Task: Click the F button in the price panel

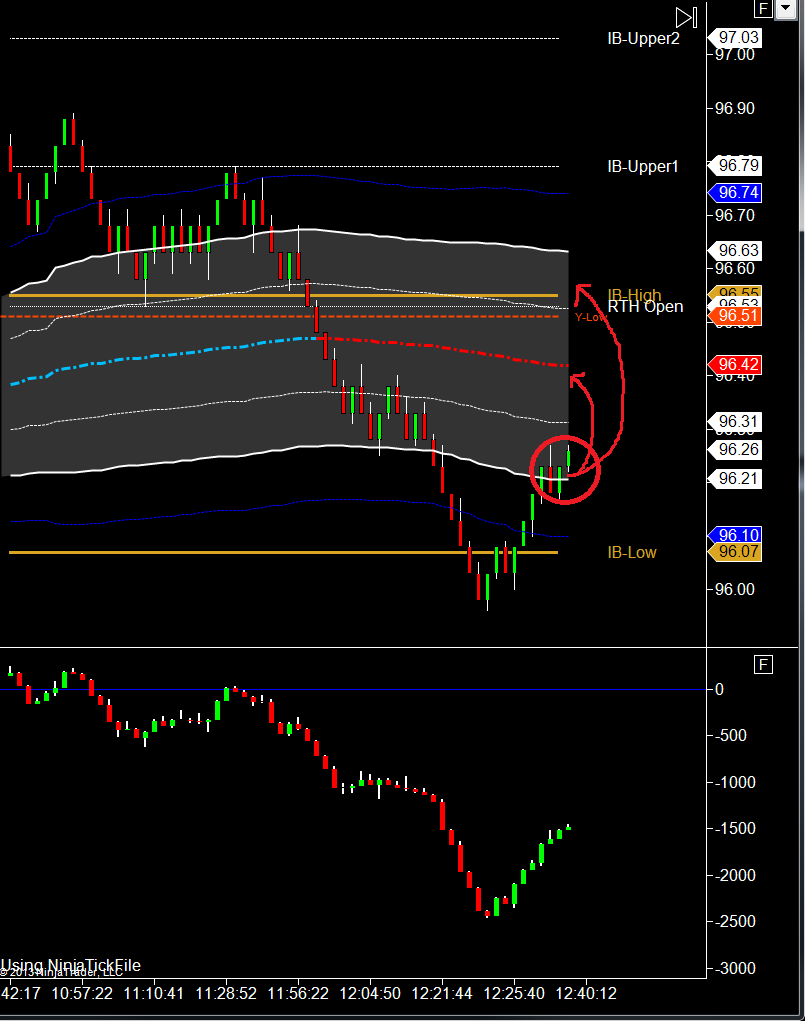Action: (x=763, y=8)
